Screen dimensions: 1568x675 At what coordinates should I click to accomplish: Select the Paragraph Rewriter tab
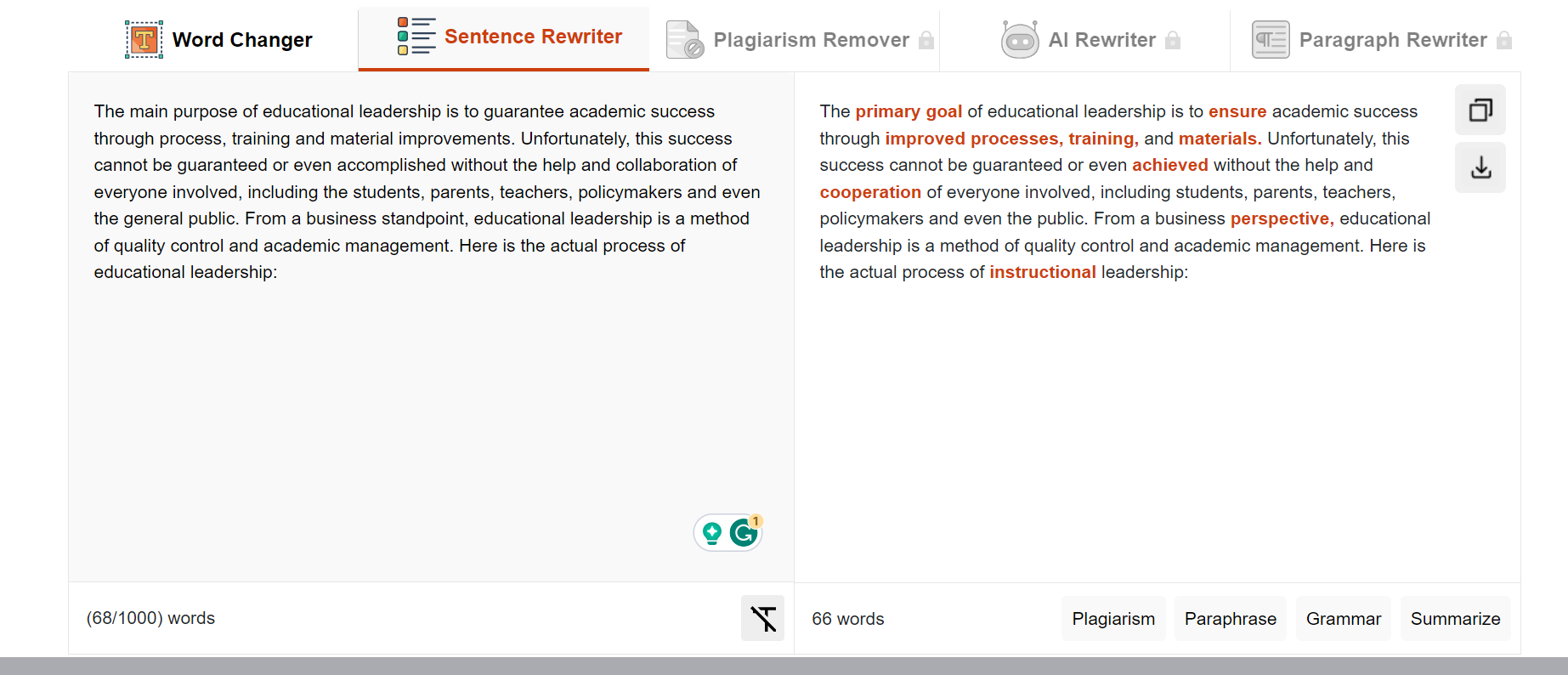[1375, 40]
